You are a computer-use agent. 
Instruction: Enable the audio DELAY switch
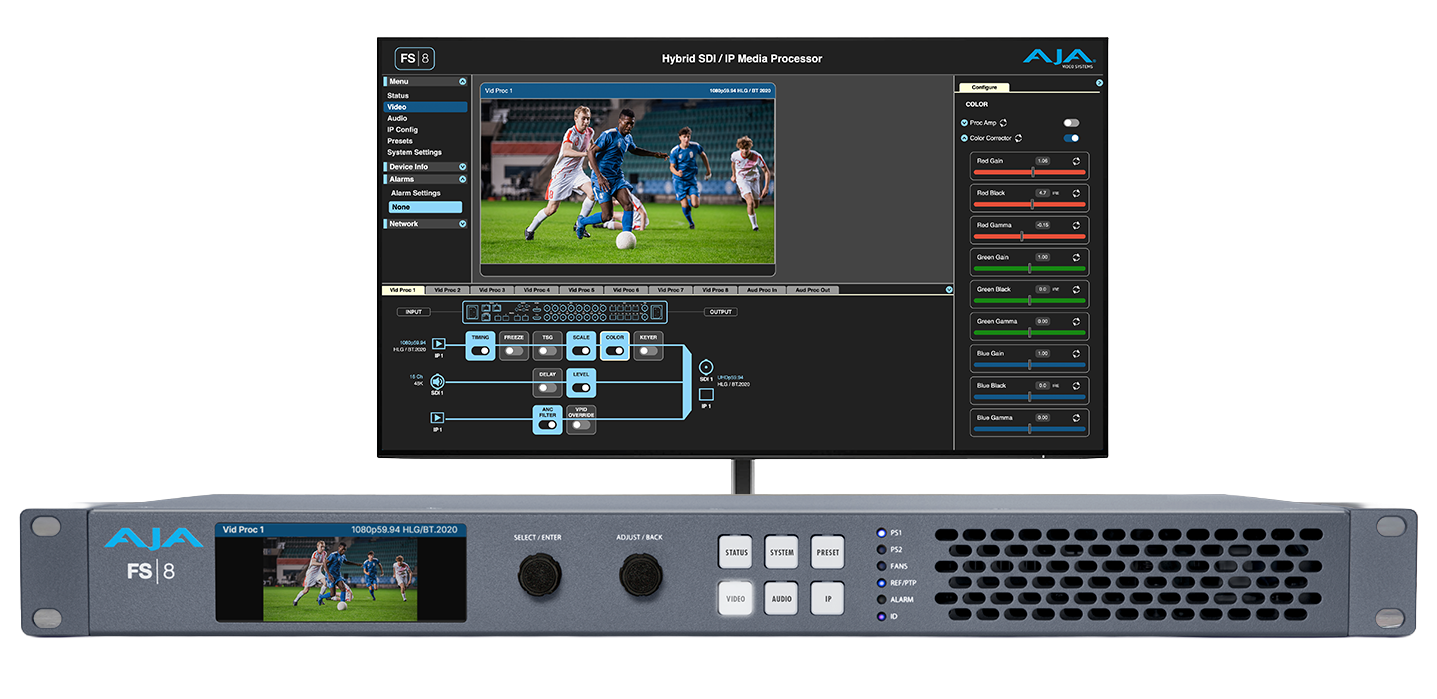coord(548,388)
